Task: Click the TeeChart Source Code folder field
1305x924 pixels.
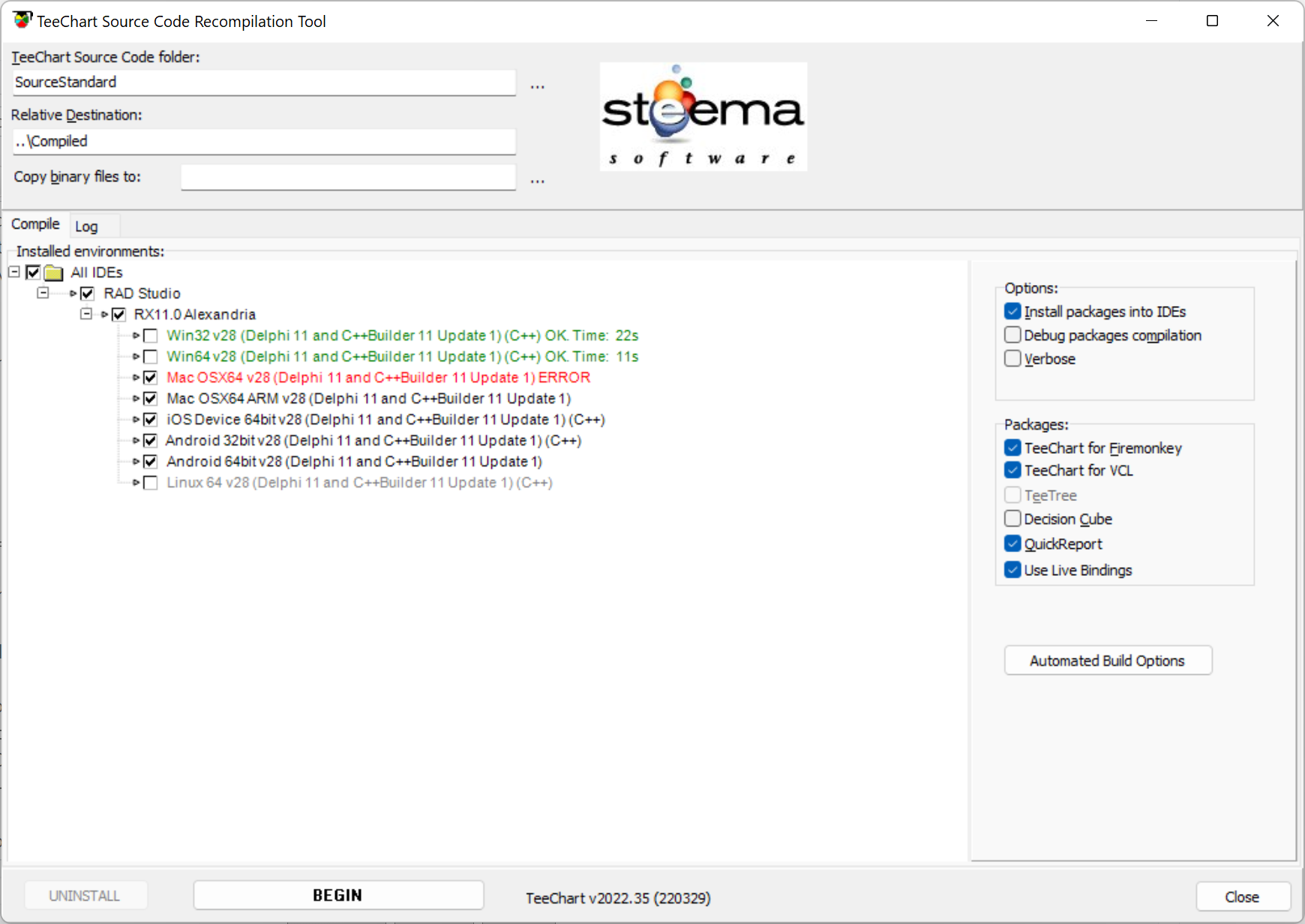Action: (264, 82)
